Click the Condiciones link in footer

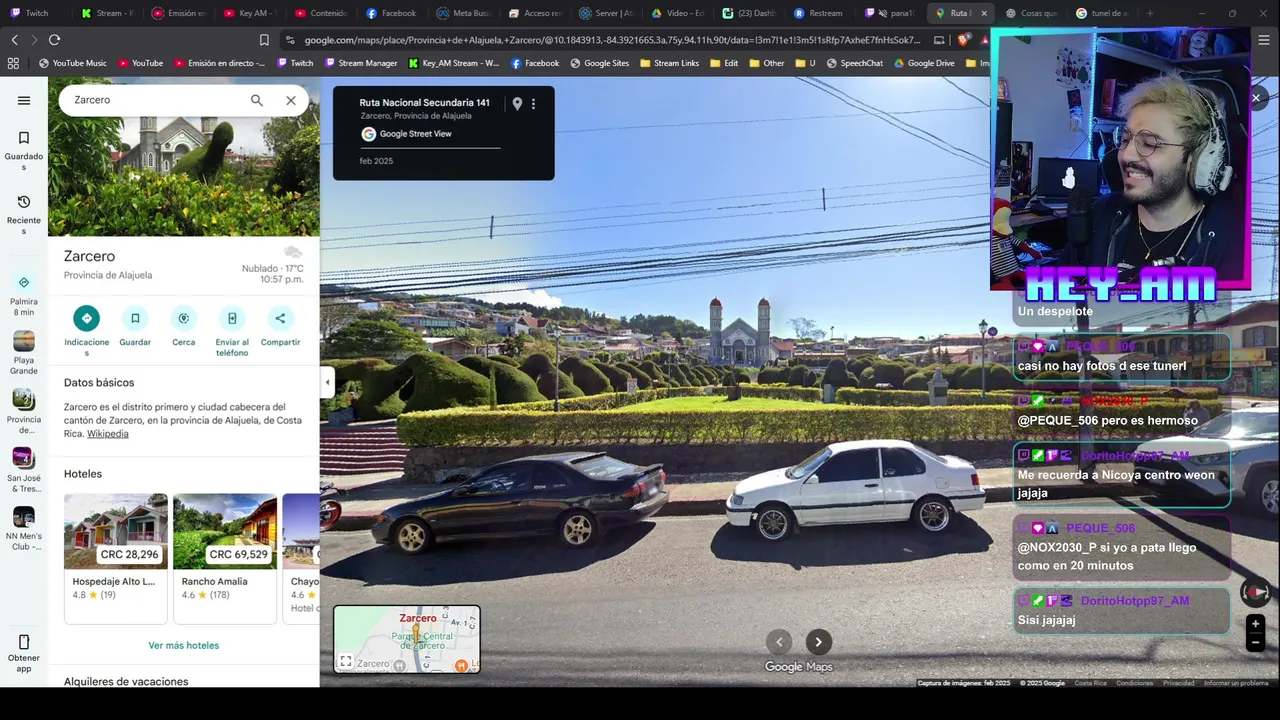(x=1134, y=683)
